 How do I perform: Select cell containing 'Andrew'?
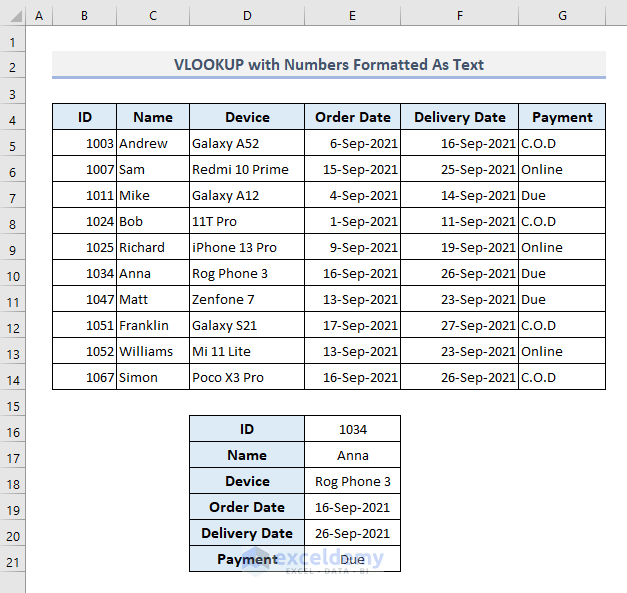153,143
